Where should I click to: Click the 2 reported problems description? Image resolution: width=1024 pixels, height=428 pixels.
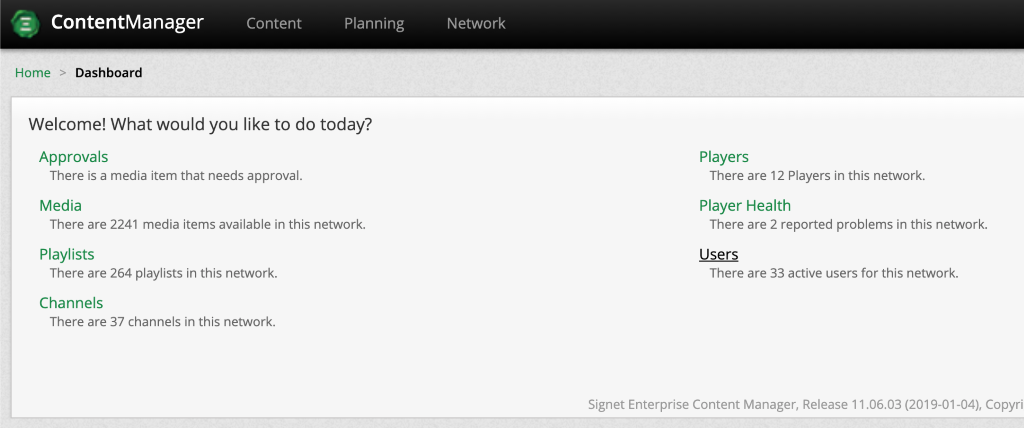pyautogui.click(x=848, y=225)
